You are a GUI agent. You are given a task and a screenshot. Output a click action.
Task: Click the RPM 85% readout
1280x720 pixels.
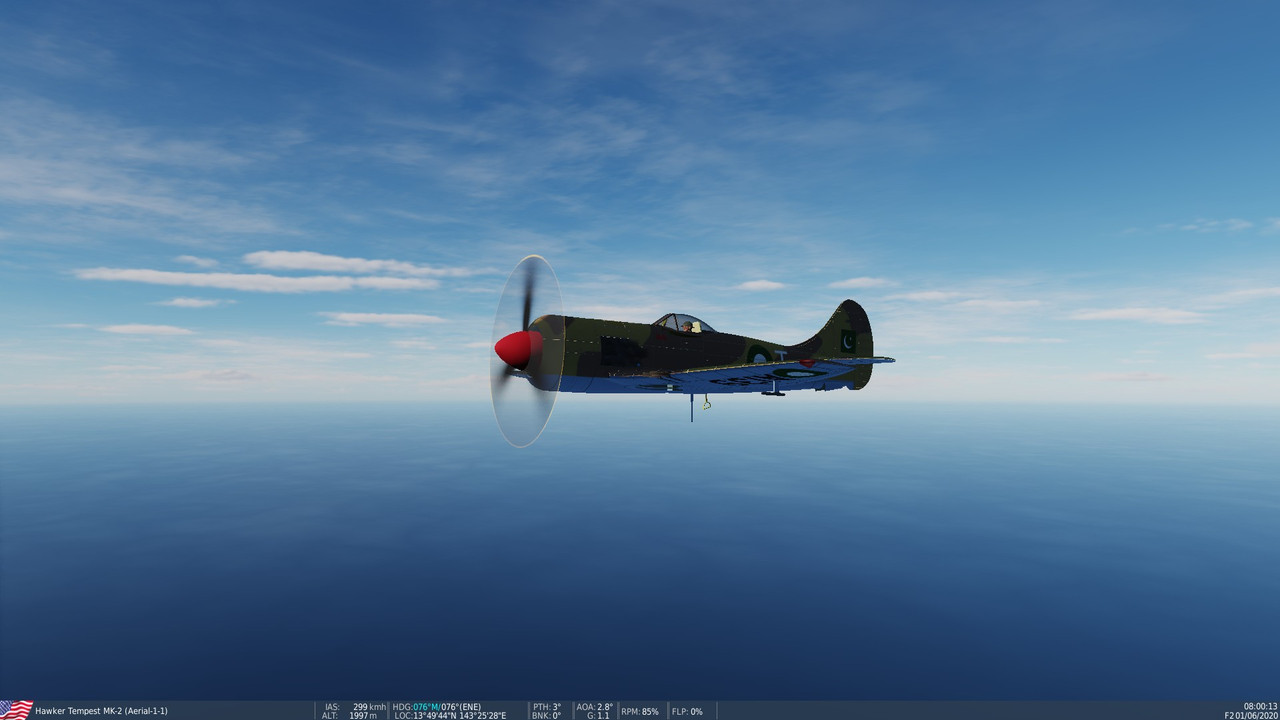click(640, 712)
